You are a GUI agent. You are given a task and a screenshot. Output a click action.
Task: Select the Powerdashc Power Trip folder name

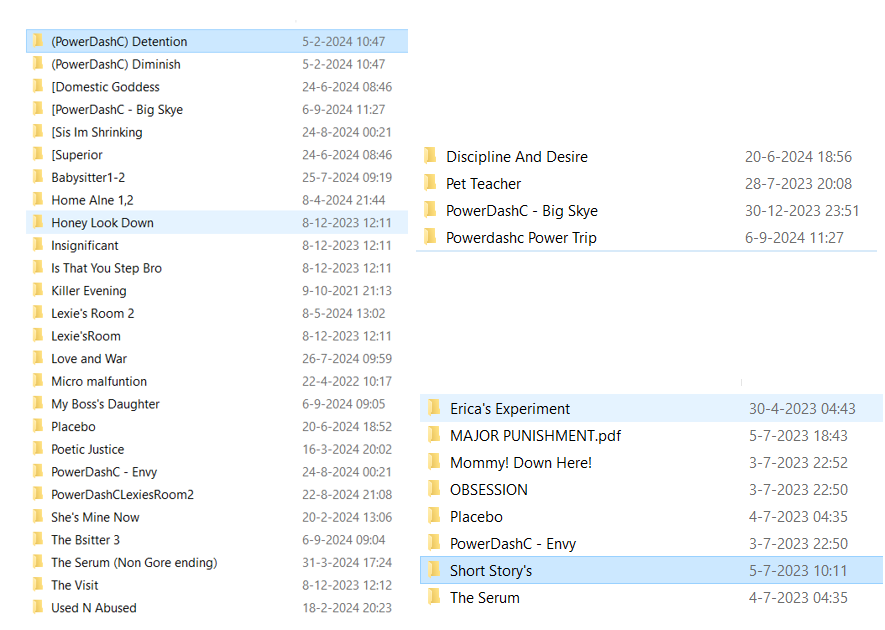pos(520,238)
